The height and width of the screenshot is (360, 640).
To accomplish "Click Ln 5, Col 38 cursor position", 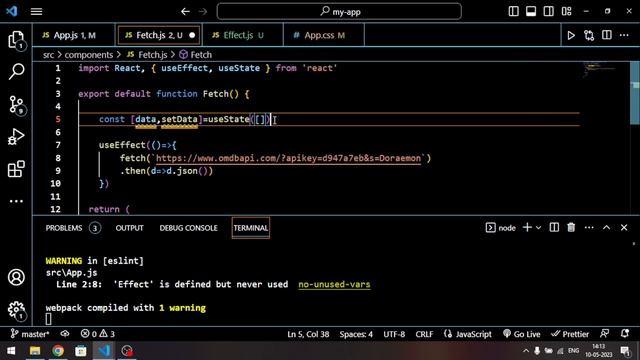I will click(308, 334).
